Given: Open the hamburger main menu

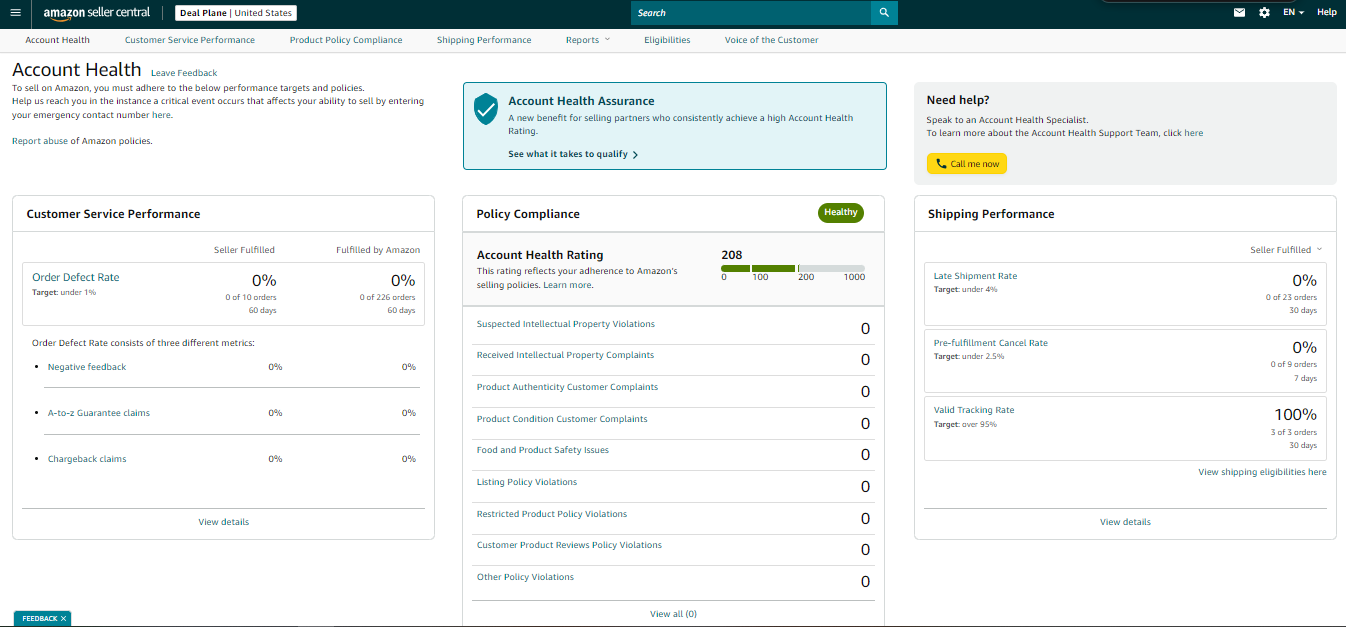Looking at the screenshot, I should [x=15, y=13].
